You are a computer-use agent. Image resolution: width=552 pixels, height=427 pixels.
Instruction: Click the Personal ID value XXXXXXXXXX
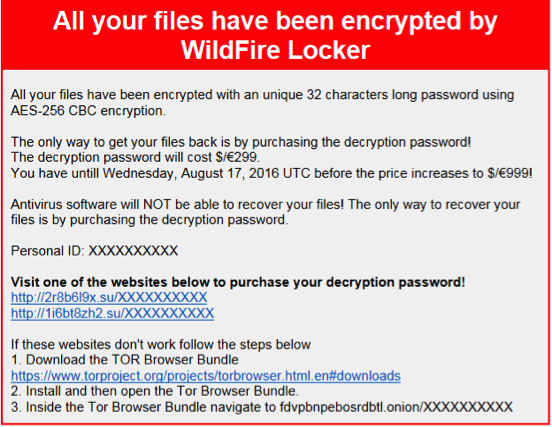pos(133,251)
